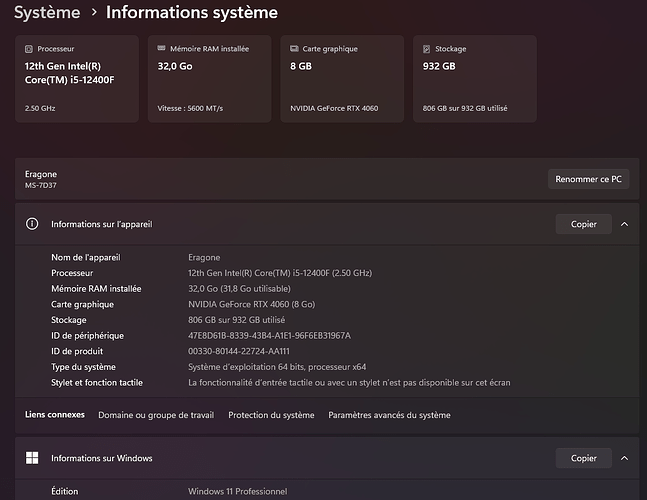Open Domaine ou groupe de travail link
The image size is (647, 500).
tap(156, 415)
